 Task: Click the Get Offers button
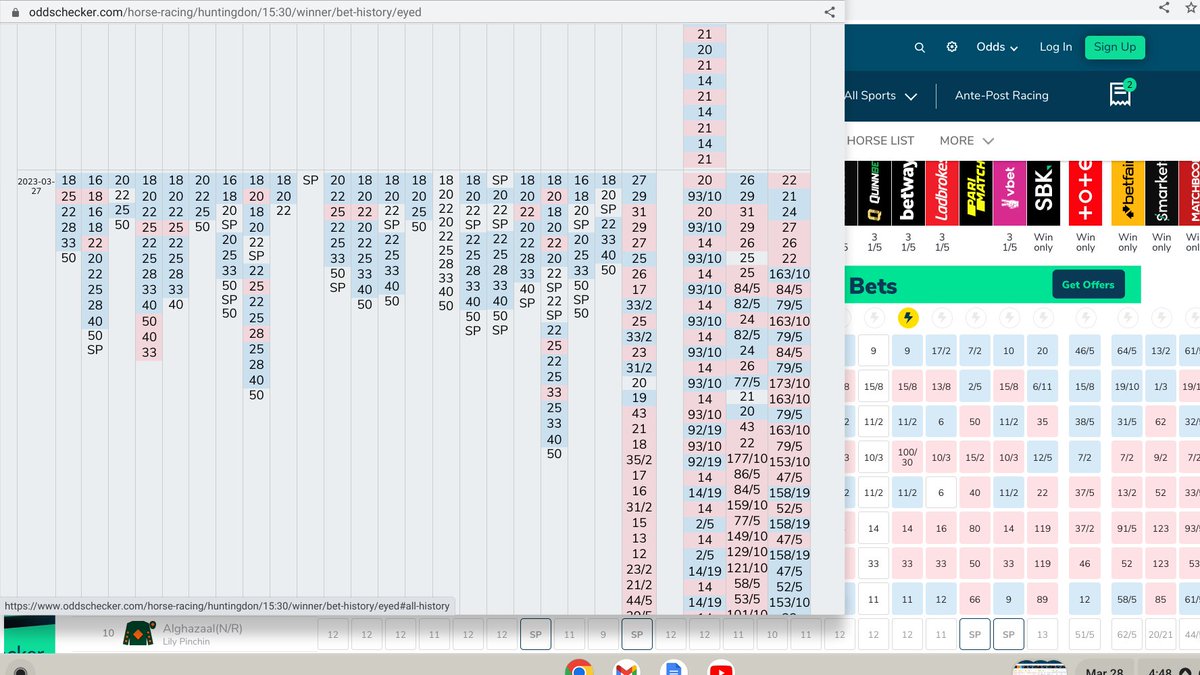[1088, 285]
